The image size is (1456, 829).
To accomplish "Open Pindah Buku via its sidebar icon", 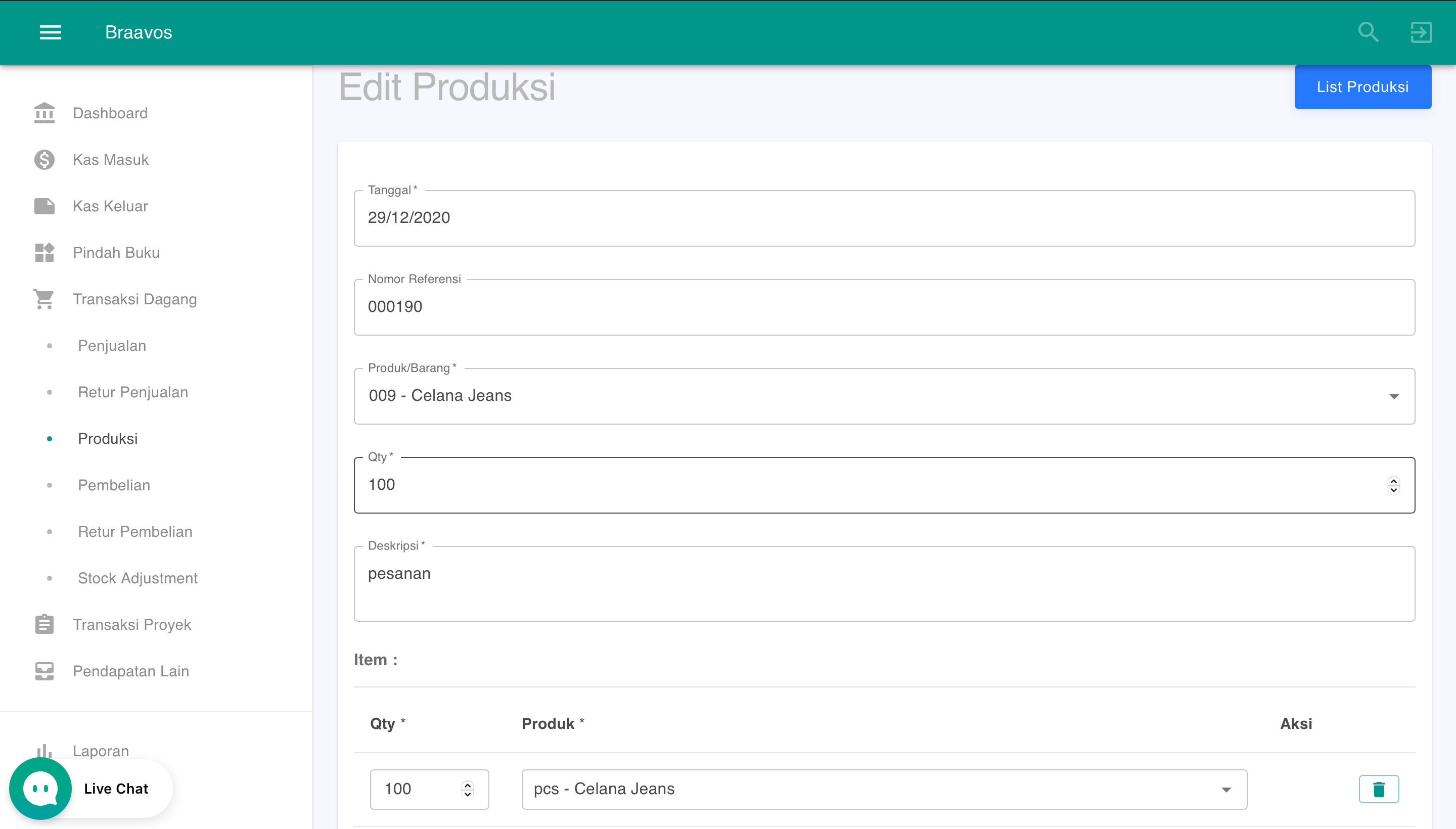I will pos(44,252).
